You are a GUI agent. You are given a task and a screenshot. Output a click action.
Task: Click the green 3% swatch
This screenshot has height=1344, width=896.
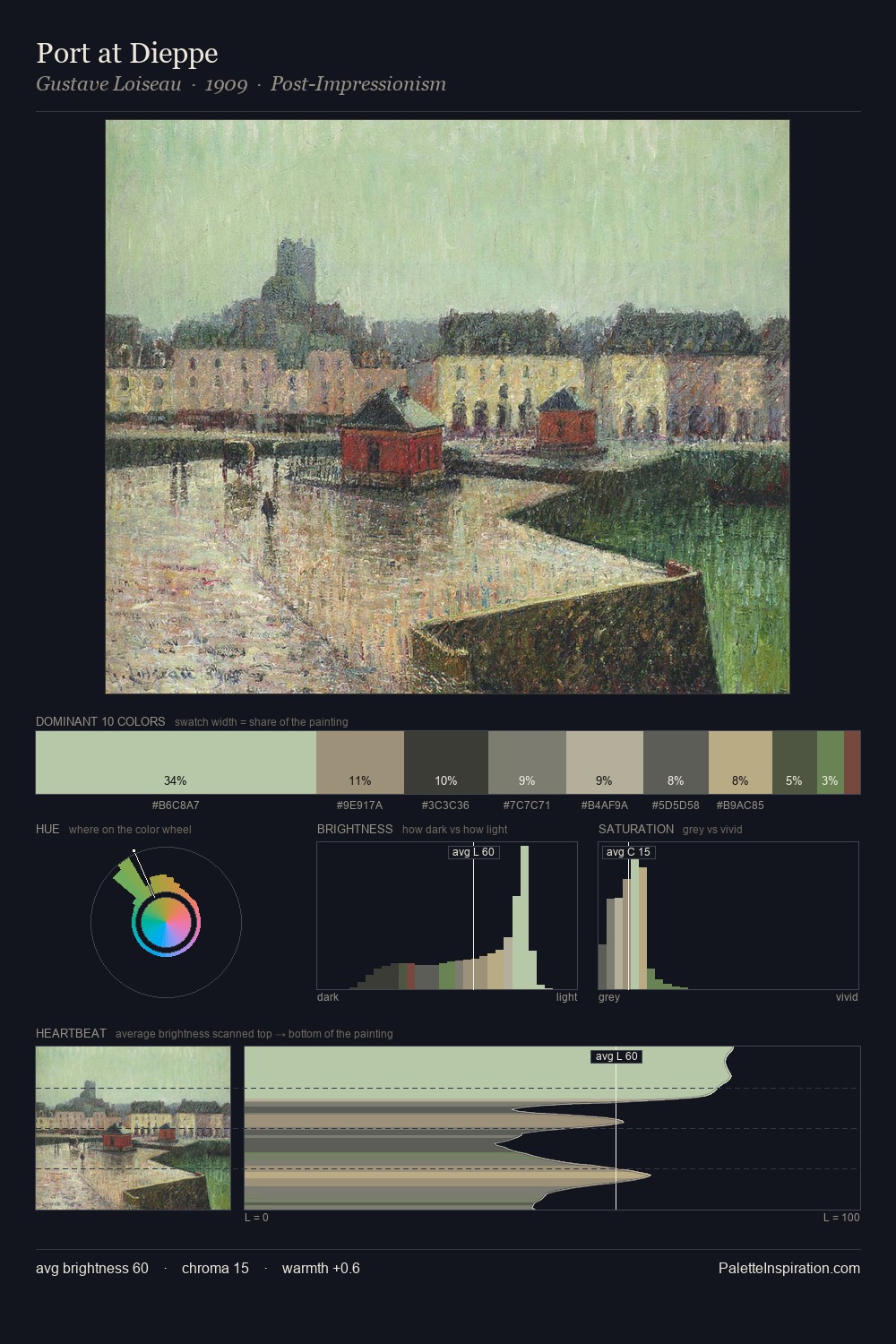click(x=831, y=762)
